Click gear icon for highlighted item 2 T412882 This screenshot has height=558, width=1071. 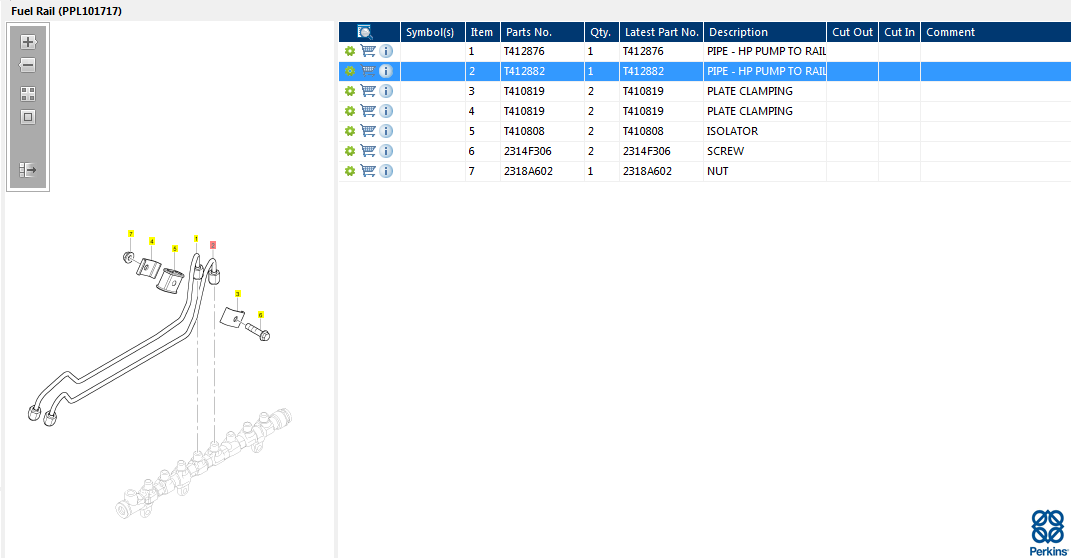[350, 71]
